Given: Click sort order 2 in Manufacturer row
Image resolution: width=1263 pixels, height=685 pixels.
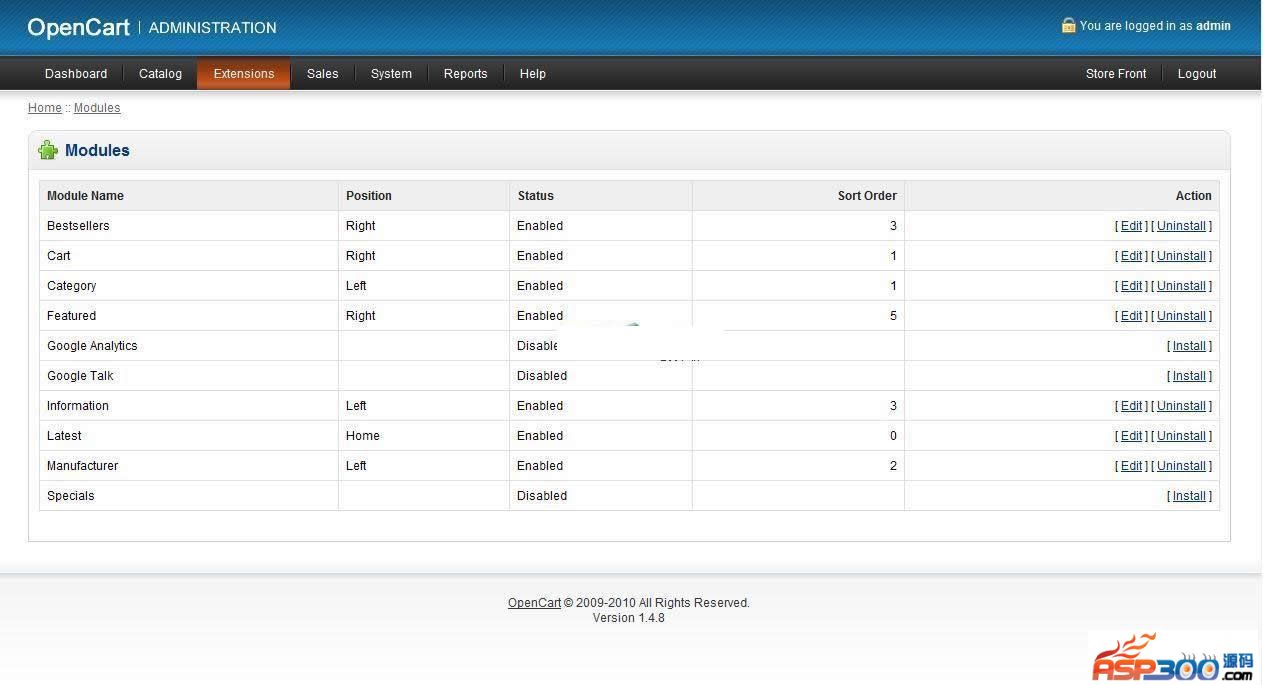Looking at the screenshot, I should 893,466.
